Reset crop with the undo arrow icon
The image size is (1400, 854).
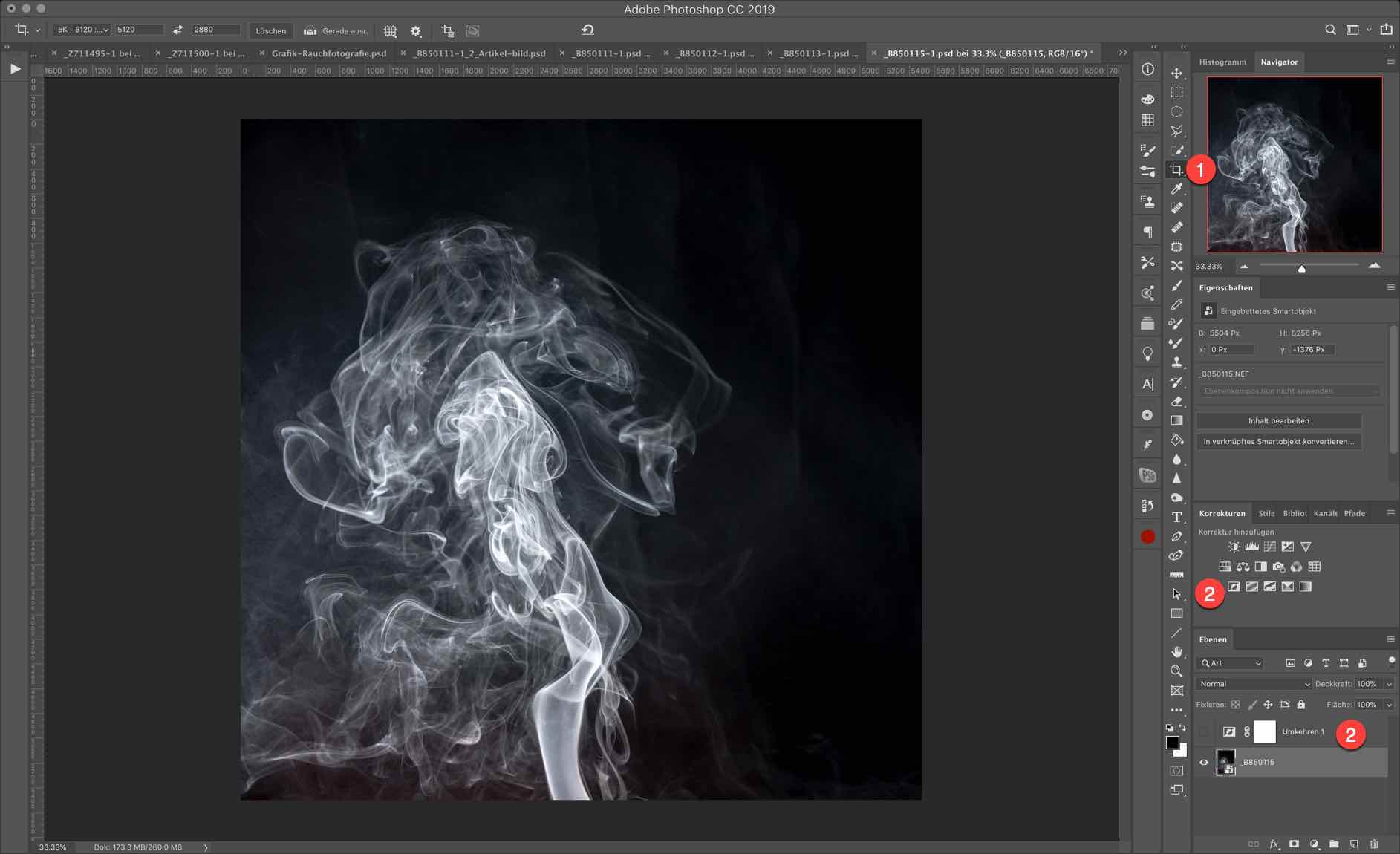(x=587, y=30)
